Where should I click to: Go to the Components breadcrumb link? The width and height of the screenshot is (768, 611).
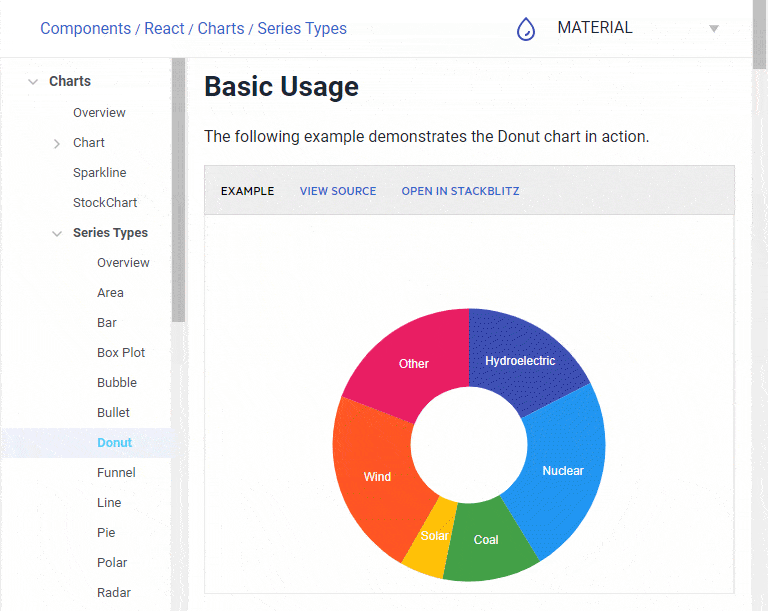[x=85, y=28]
